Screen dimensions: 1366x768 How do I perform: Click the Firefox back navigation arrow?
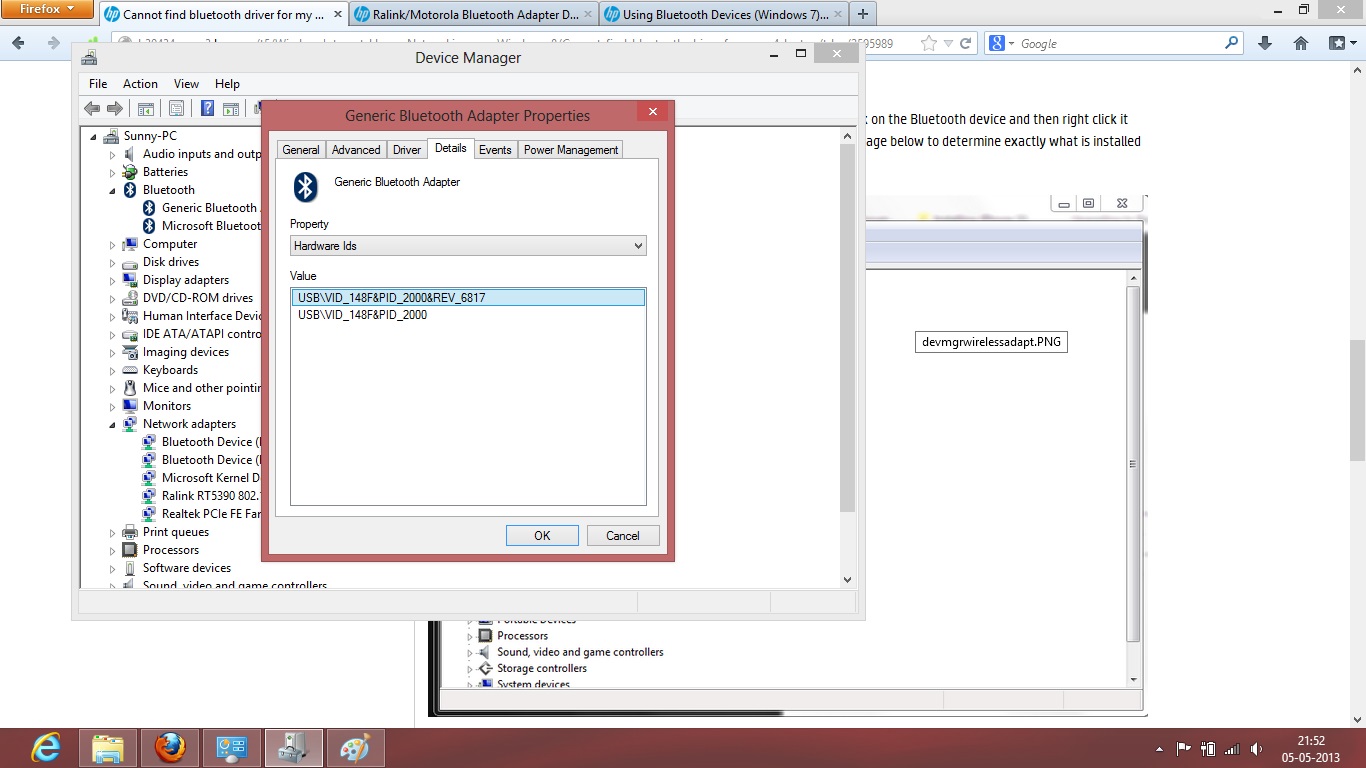[17, 43]
